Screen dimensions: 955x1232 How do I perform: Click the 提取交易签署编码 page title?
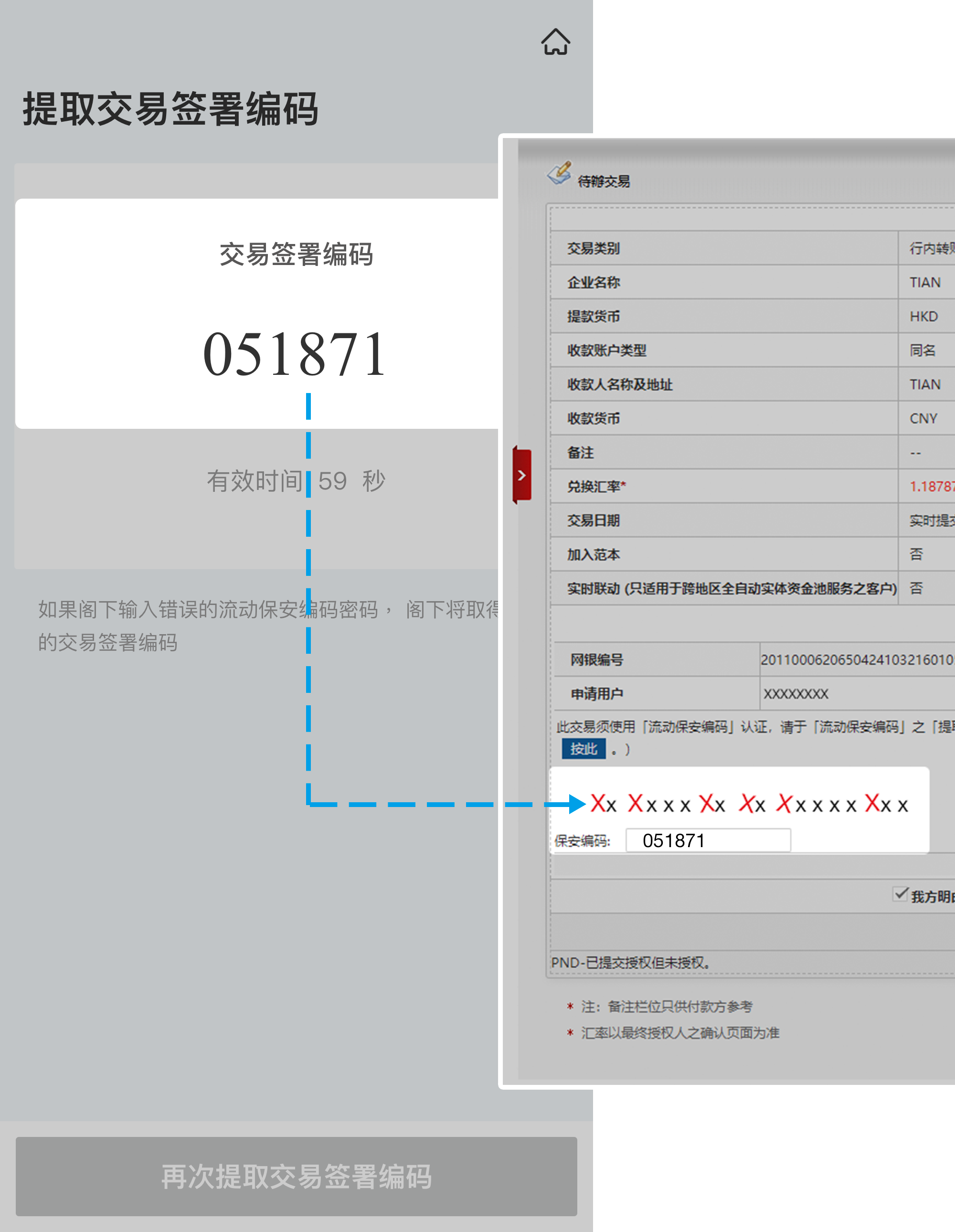[170, 109]
